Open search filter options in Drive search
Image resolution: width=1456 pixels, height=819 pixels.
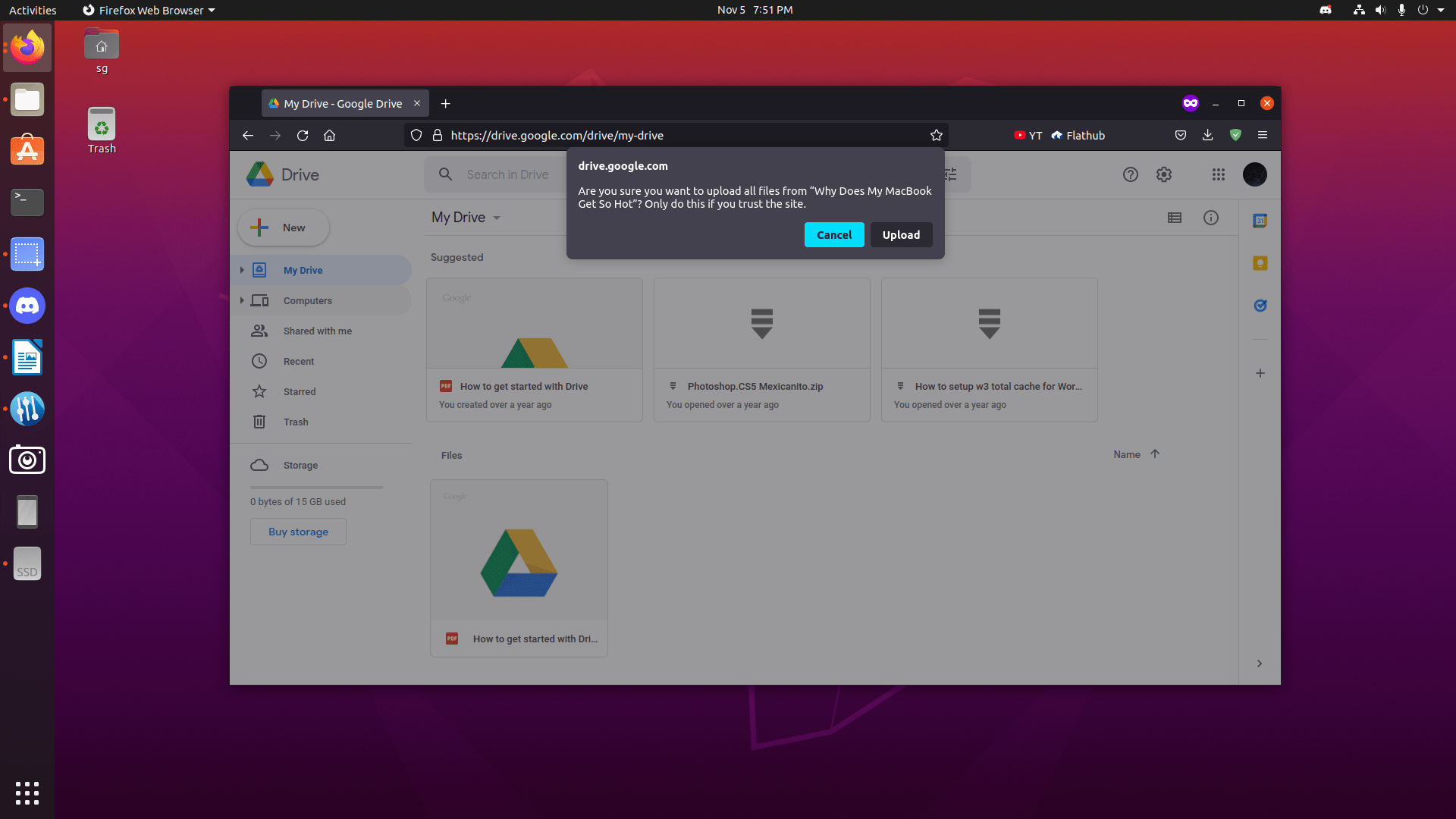[x=949, y=174]
